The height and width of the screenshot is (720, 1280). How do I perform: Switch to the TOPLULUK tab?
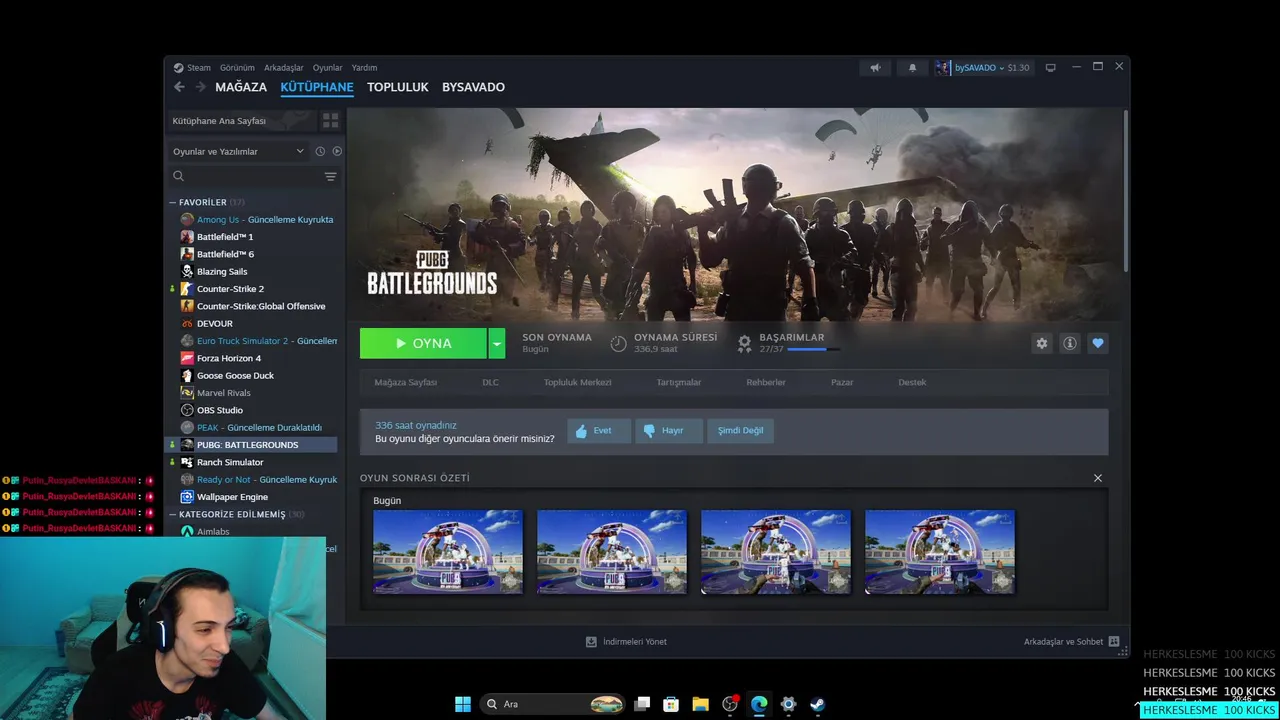tap(397, 87)
